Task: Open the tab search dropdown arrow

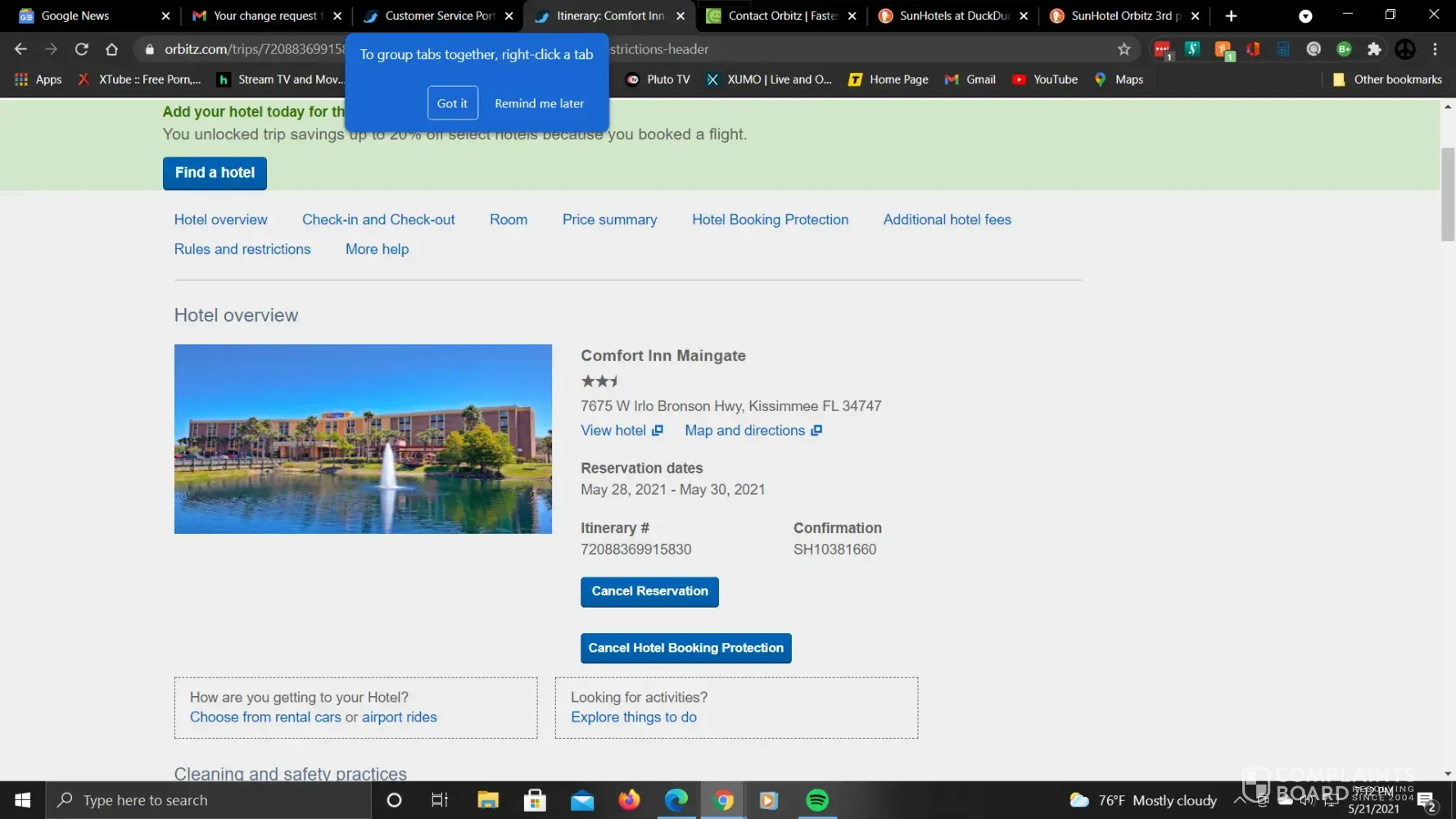Action: (1305, 16)
